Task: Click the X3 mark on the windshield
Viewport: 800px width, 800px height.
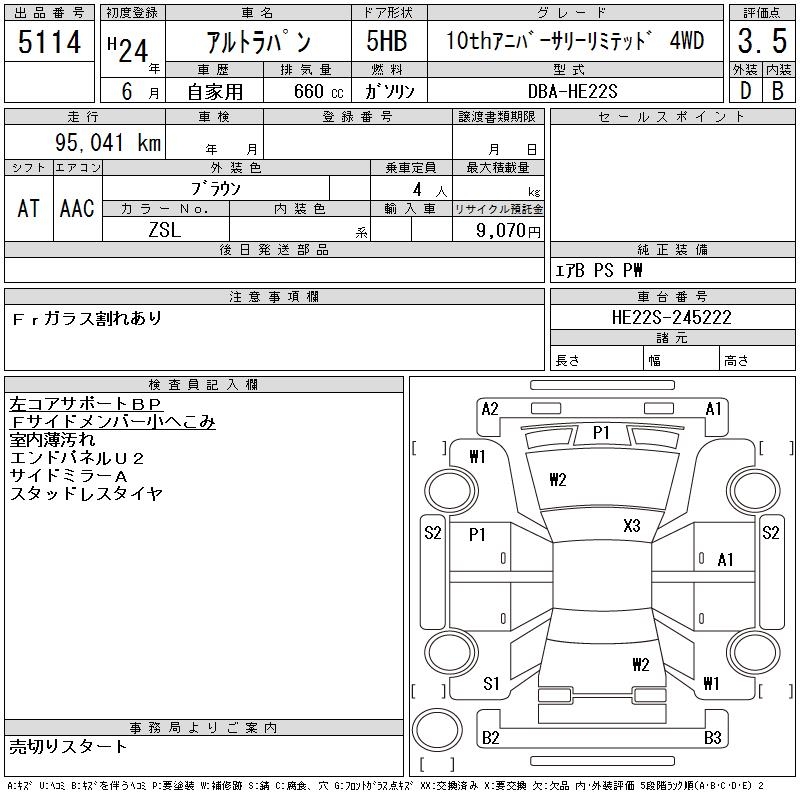Action: click(x=632, y=526)
